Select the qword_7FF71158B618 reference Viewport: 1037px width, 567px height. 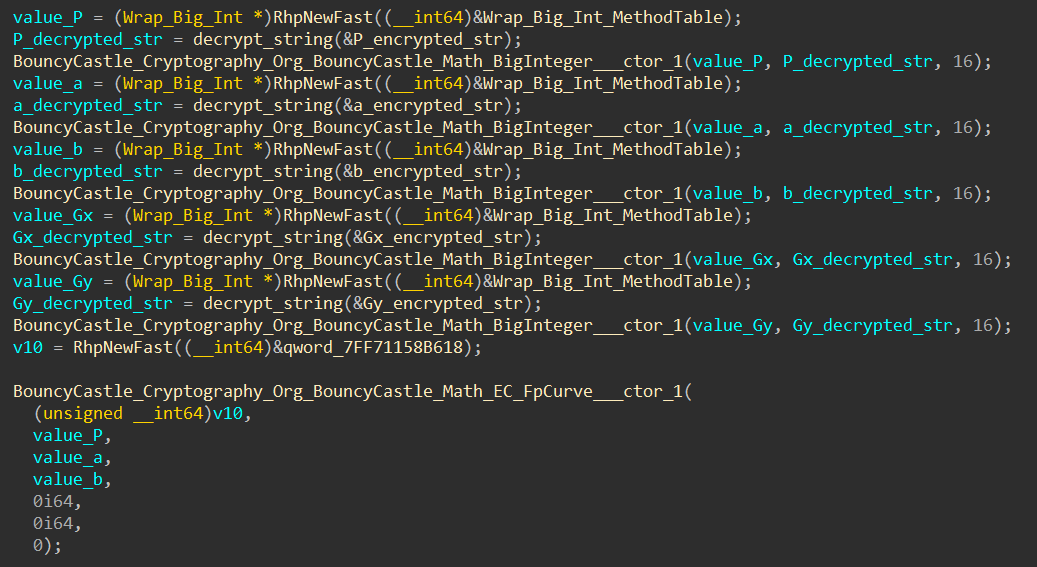click(x=373, y=347)
